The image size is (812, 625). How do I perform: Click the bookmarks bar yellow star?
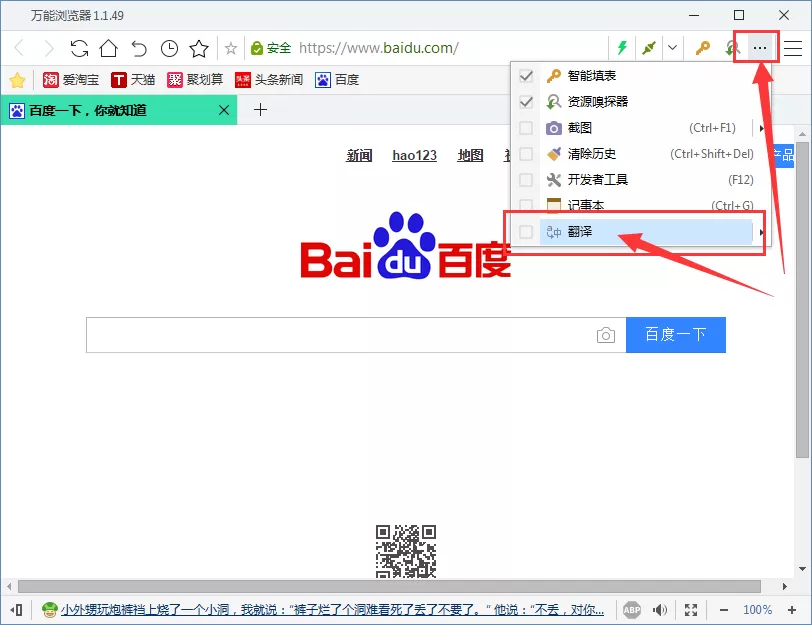tap(17, 80)
